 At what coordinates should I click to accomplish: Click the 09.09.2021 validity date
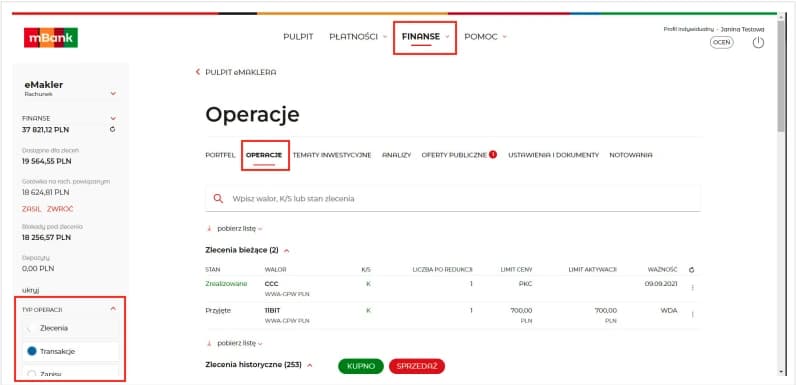tap(661, 283)
